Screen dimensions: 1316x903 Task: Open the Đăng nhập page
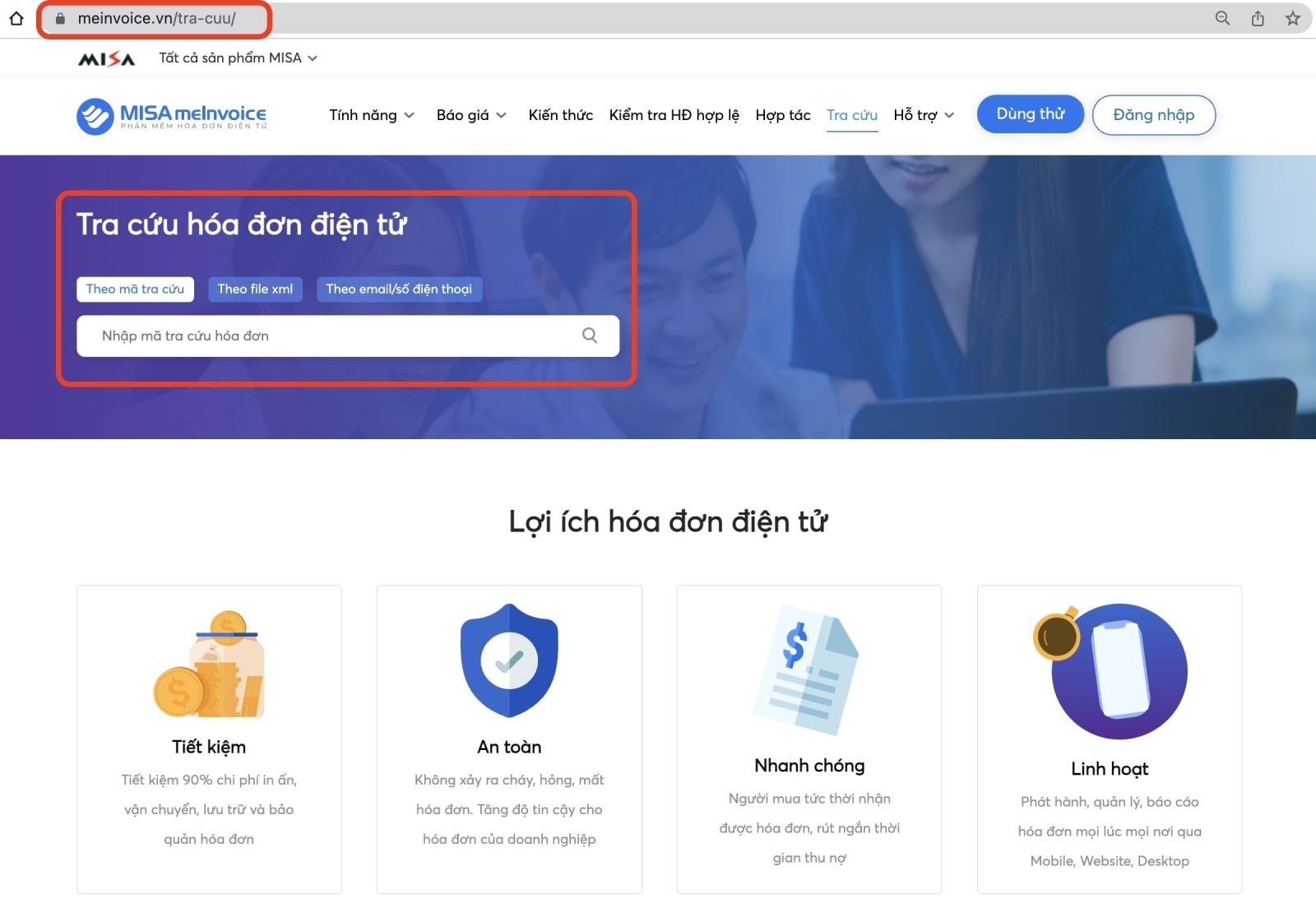(x=1153, y=114)
